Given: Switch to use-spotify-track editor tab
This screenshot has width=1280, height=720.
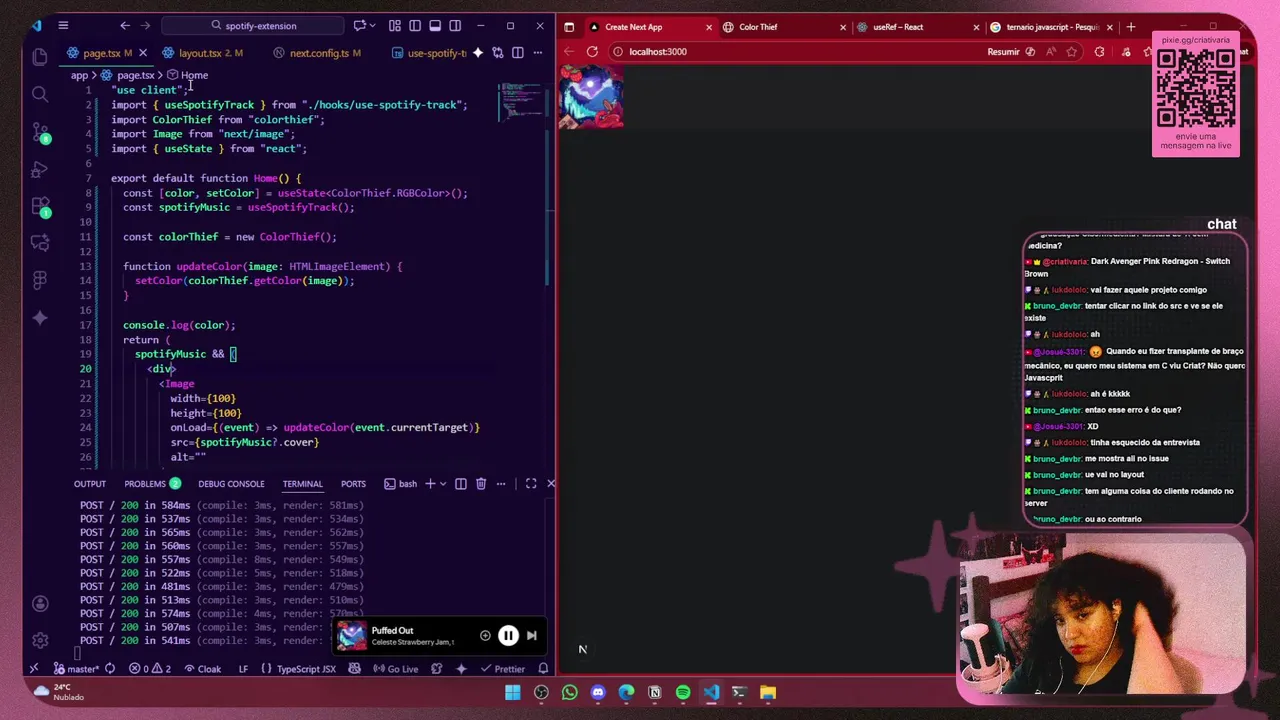Looking at the screenshot, I should point(430,53).
